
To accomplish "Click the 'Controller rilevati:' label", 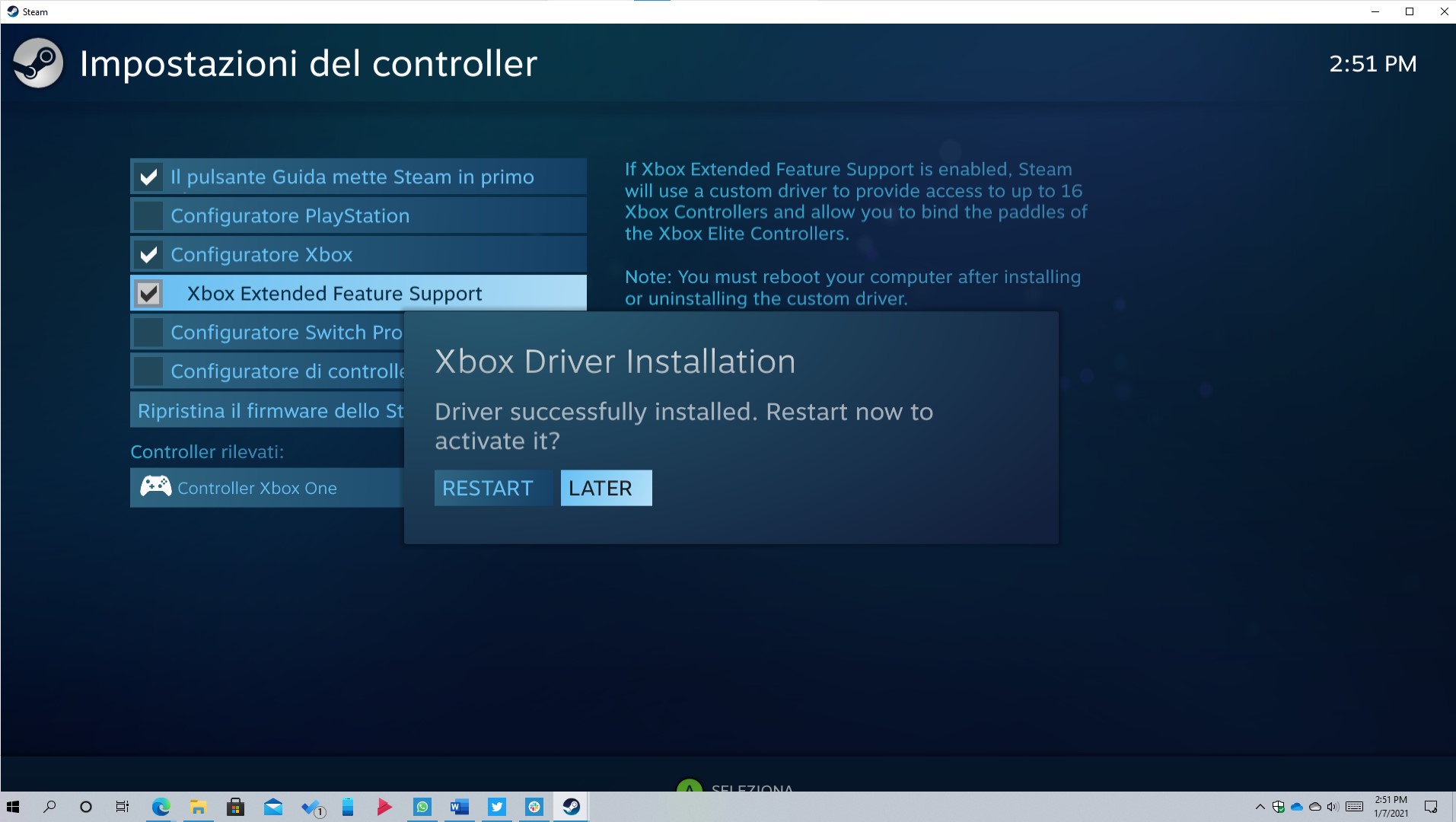I will [207, 452].
